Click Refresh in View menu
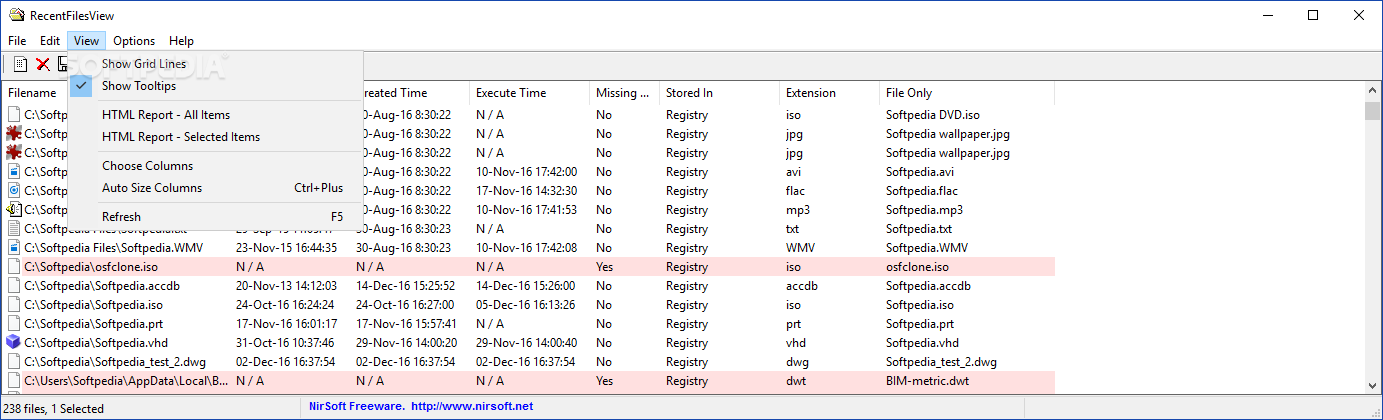 tap(215, 217)
